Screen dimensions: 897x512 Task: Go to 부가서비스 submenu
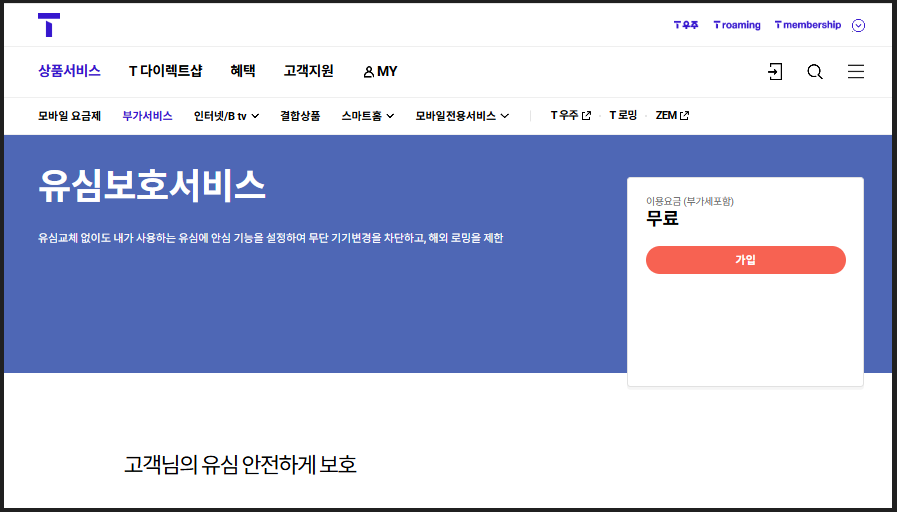click(147, 116)
